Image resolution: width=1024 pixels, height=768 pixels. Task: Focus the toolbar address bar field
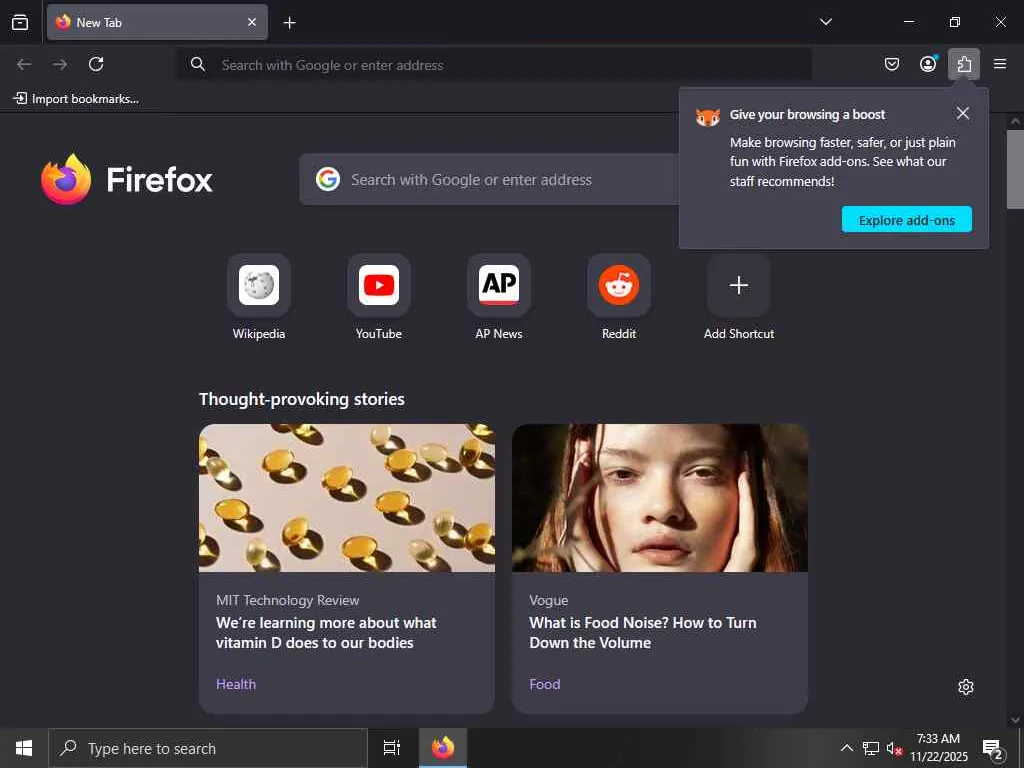coord(494,65)
